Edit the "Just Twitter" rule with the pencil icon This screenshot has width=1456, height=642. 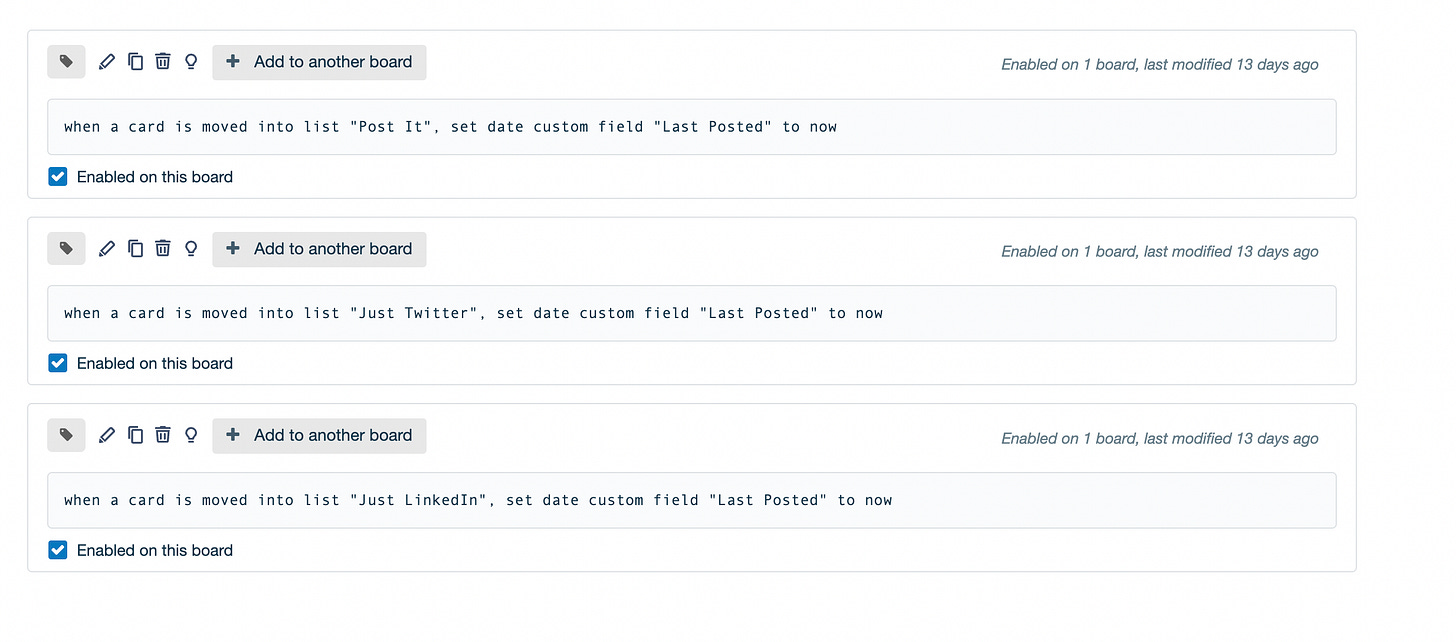[x=107, y=249]
